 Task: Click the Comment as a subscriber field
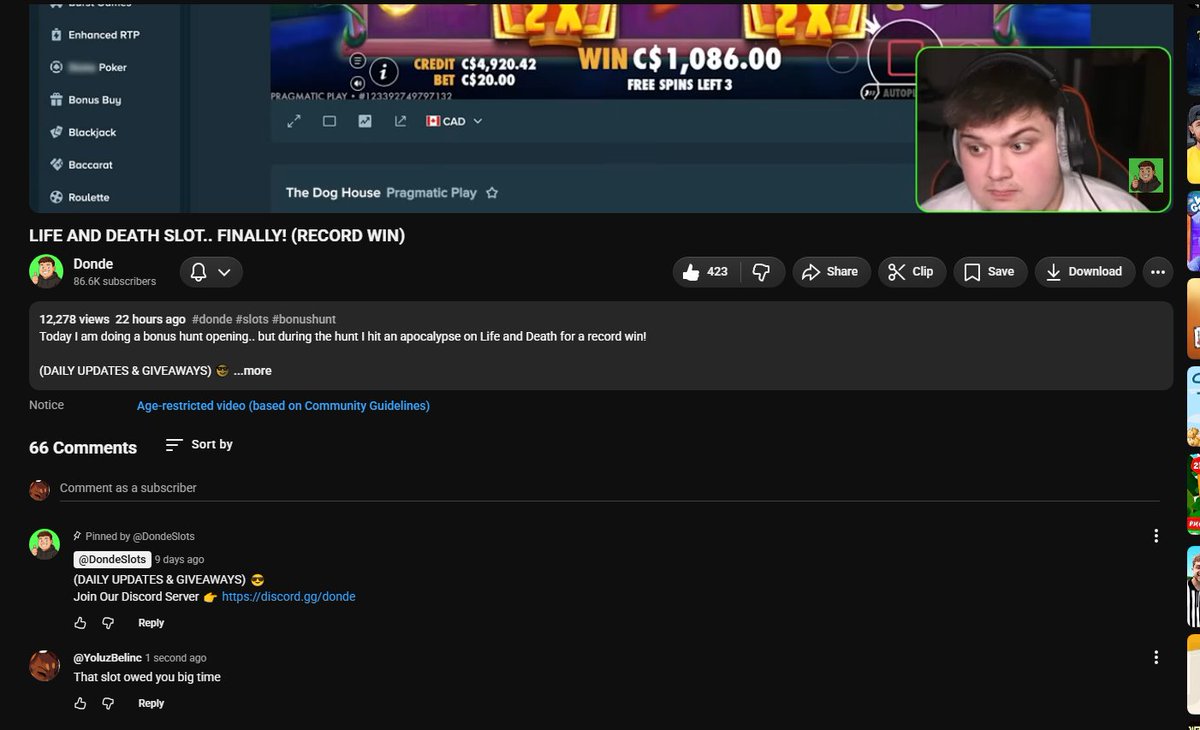610,488
